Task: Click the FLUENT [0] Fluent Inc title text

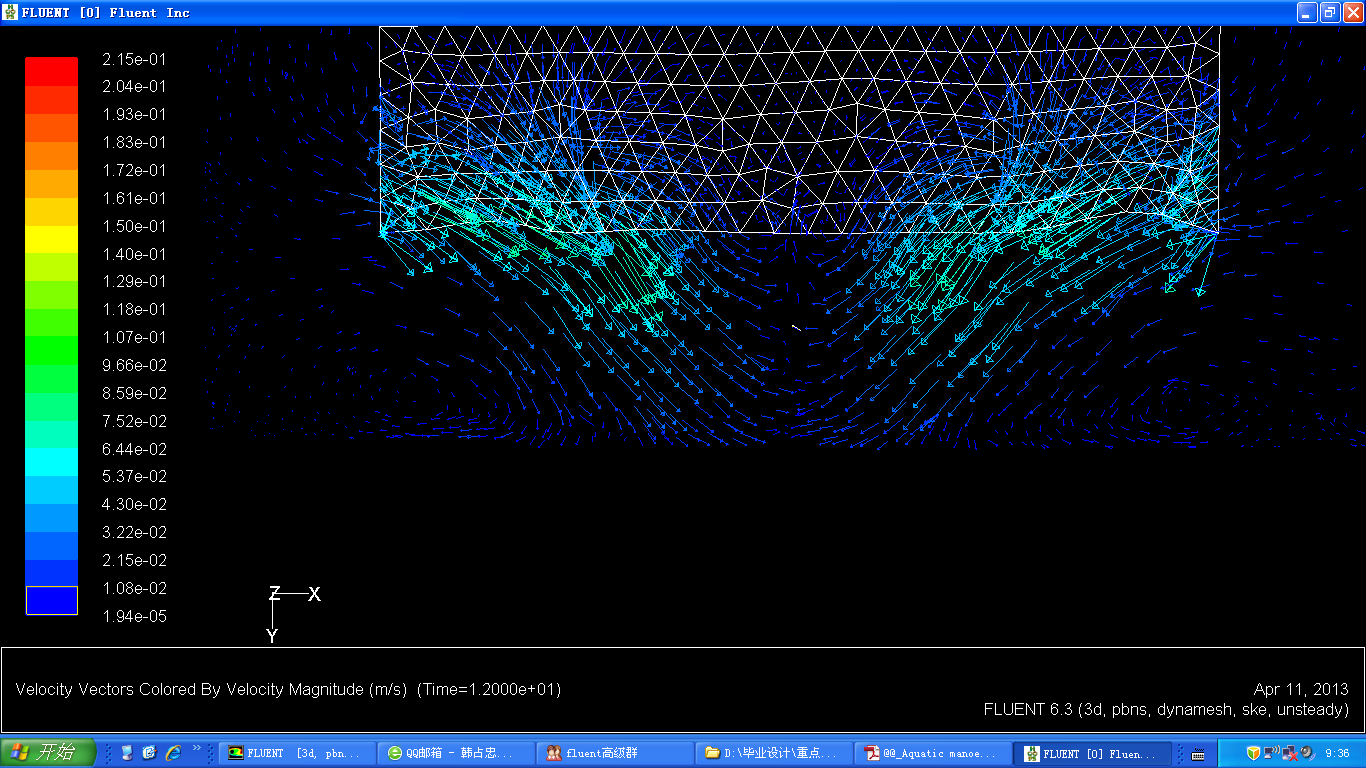Action: tap(106, 13)
